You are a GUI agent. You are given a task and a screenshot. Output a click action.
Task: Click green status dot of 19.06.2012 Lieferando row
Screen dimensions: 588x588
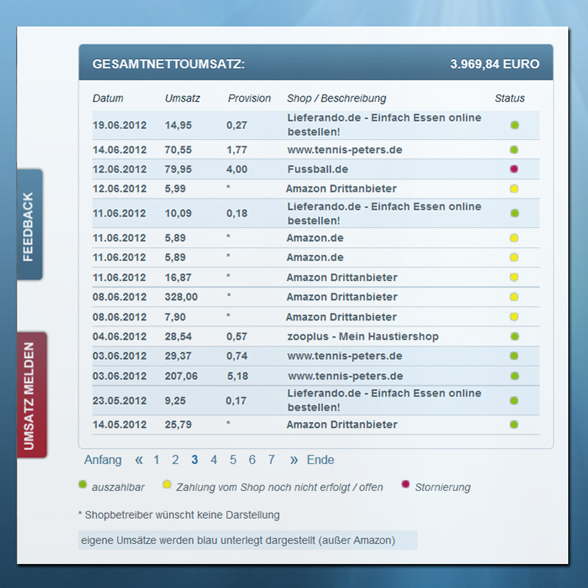coord(514,125)
